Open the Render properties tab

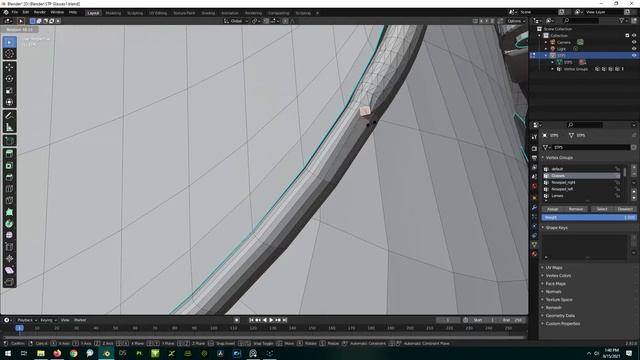pyautogui.click(x=534, y=149)
